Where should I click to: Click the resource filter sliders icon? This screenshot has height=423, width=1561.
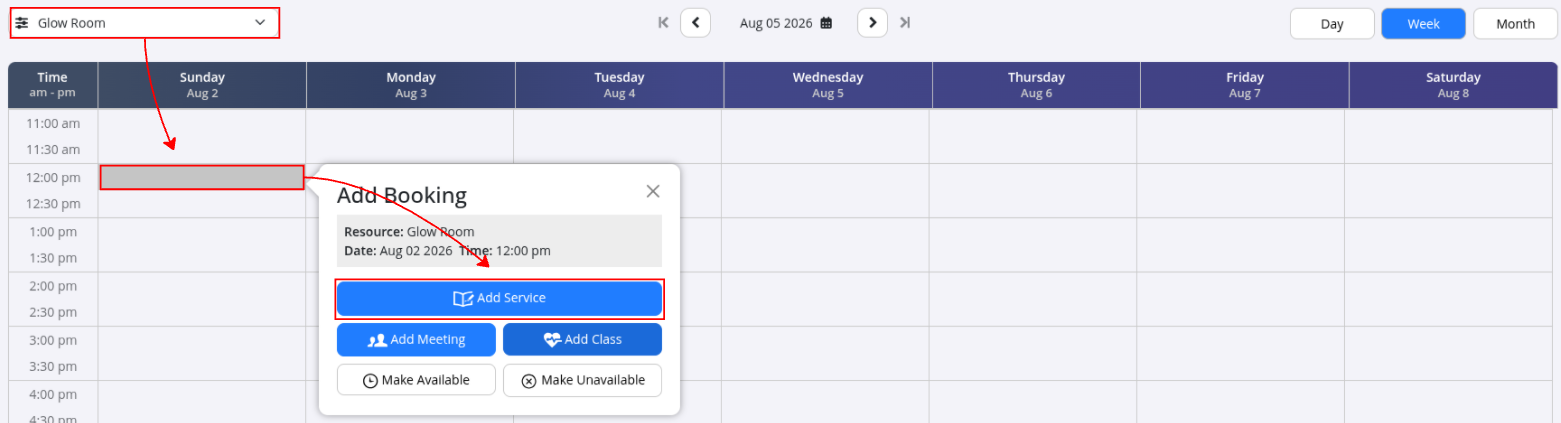(x=22, y=23)
